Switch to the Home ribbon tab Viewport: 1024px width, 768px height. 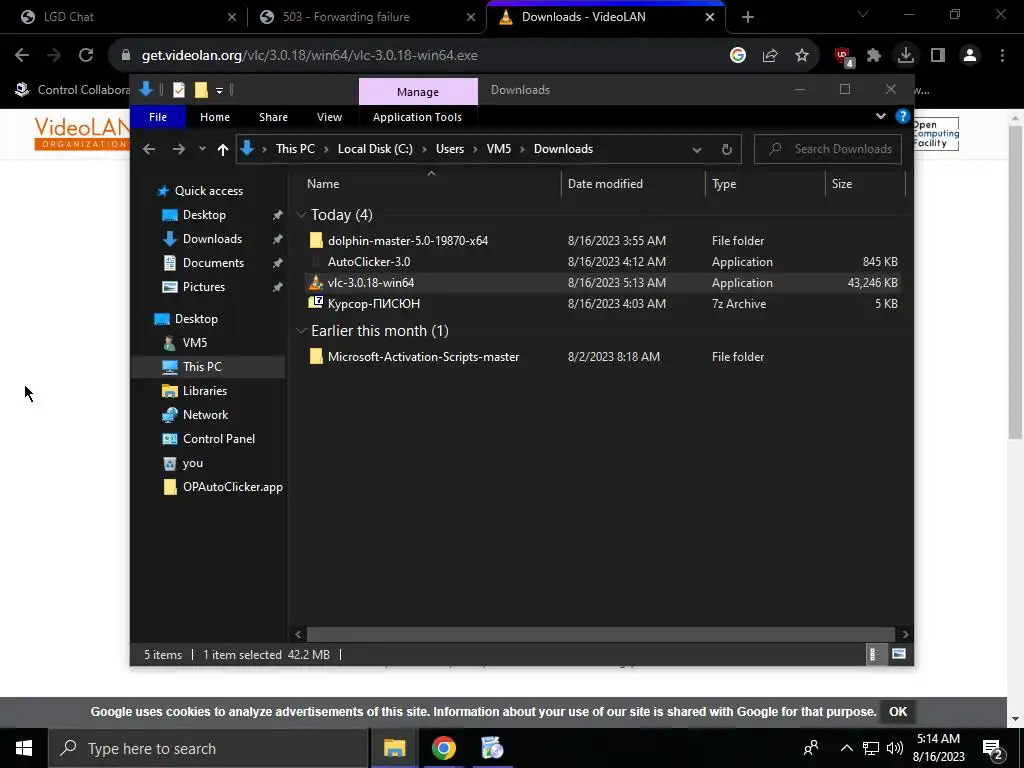point(215,117)
